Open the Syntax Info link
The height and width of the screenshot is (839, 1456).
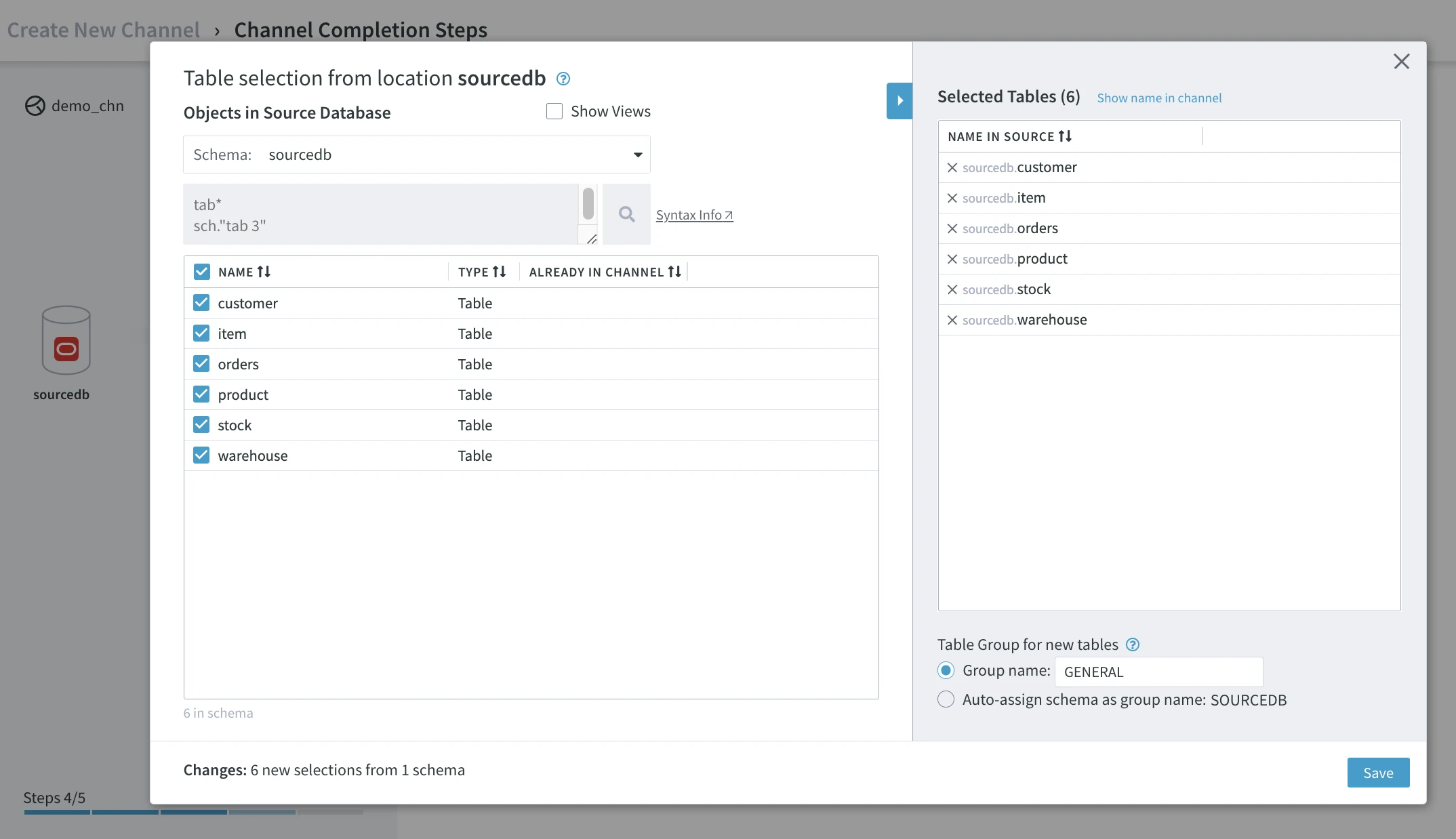(694, 215)
